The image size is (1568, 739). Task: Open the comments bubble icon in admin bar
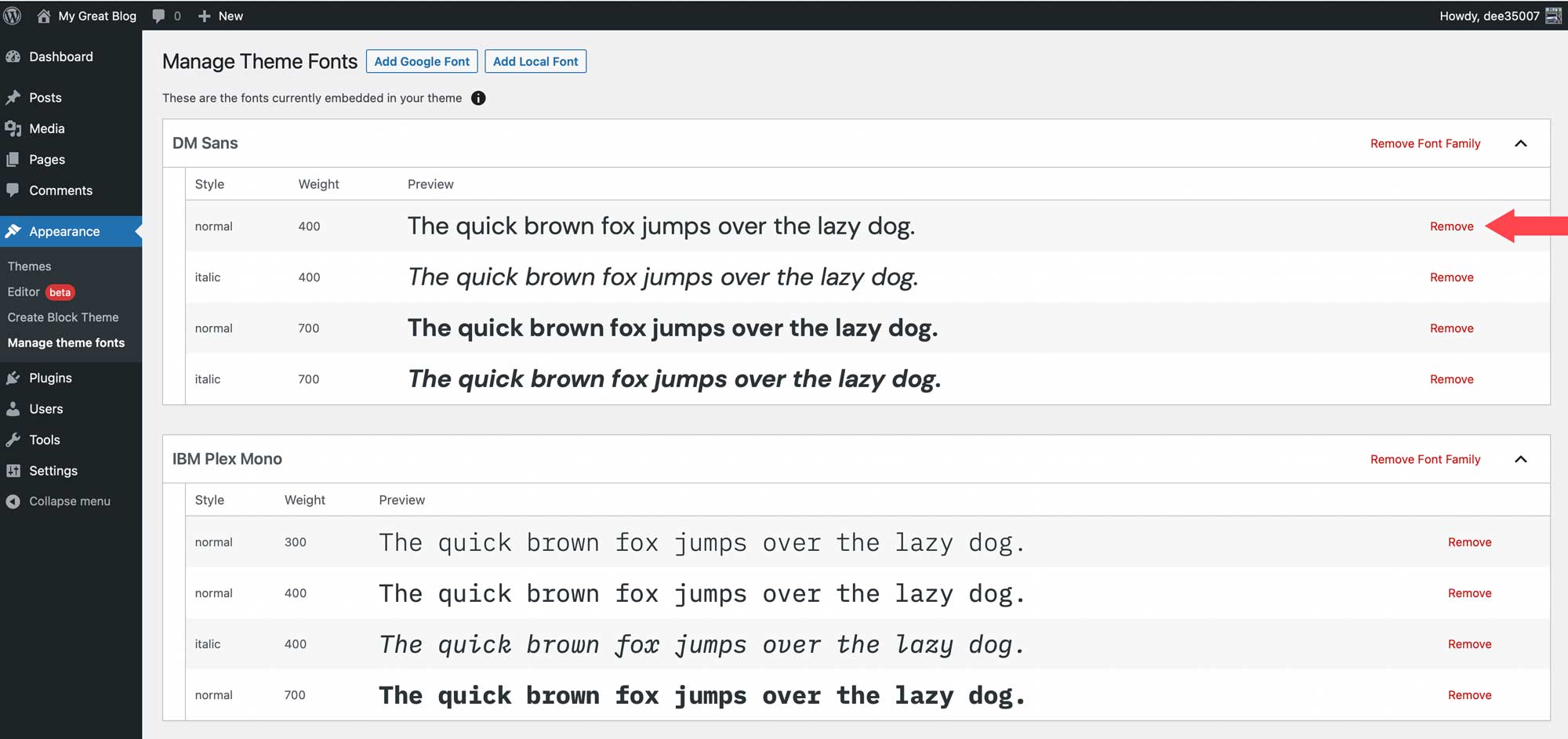(159, 16)
